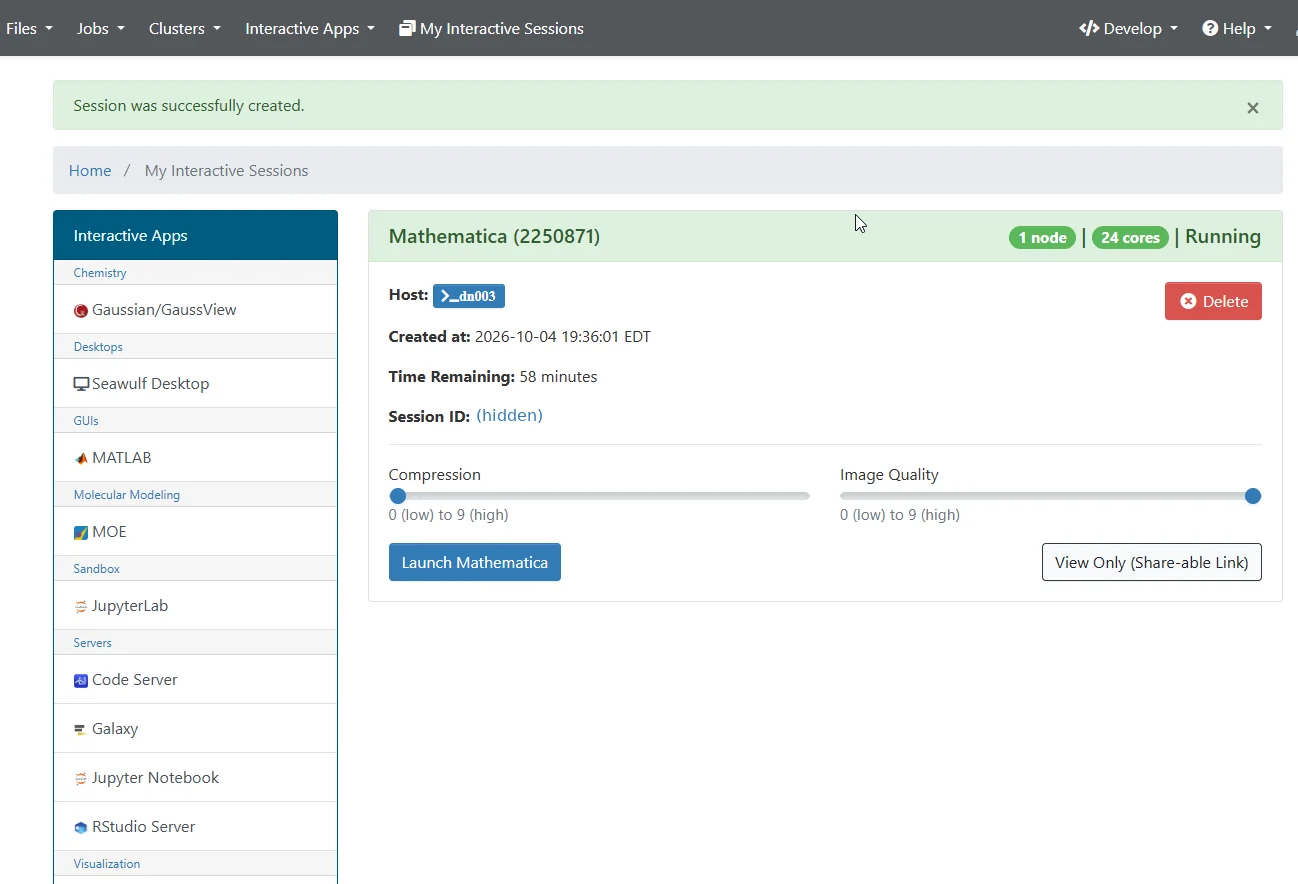Viewport: 1298px width, 884px height.
Task: Open Code Server from the sidebar
Action: 195,680
